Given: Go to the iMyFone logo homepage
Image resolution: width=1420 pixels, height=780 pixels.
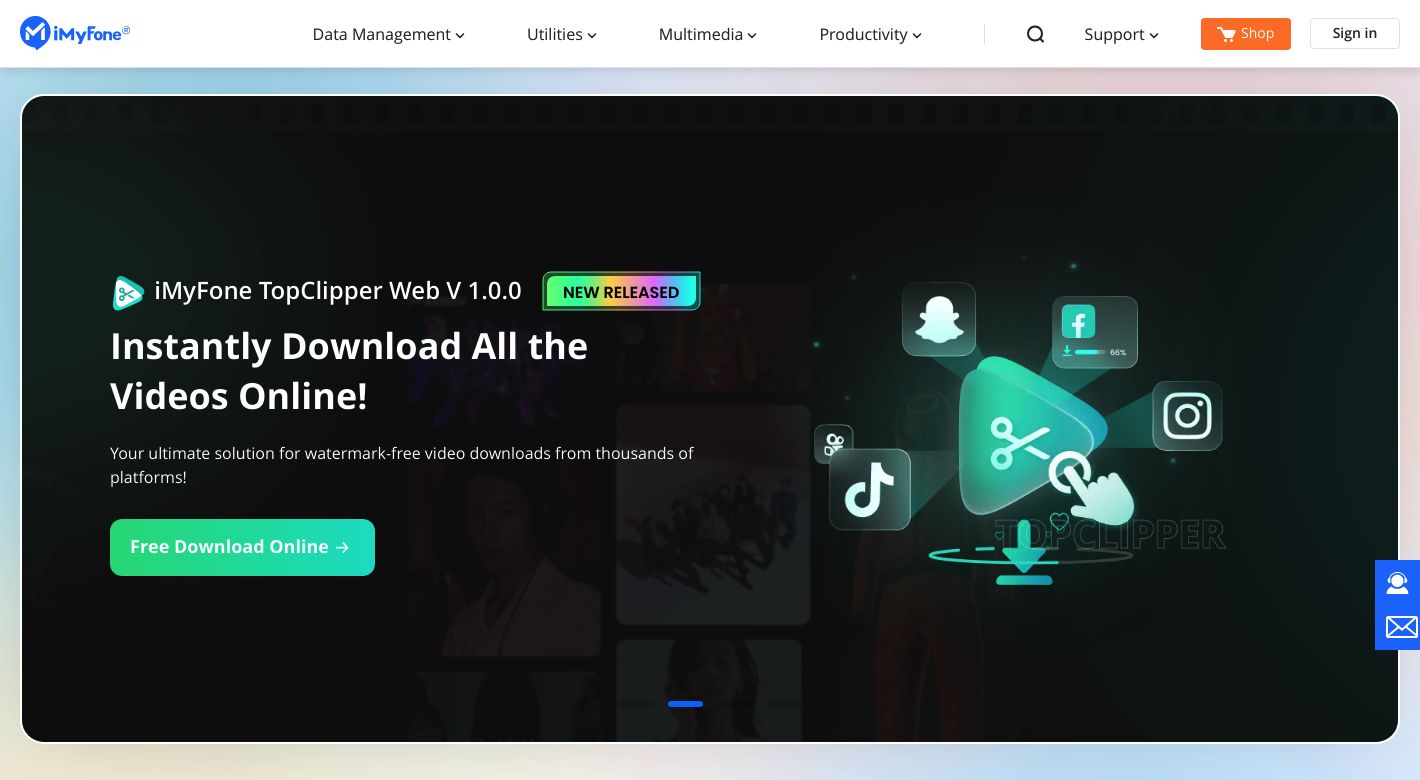Looking at the screenshot, I should (x=75, y=33).
